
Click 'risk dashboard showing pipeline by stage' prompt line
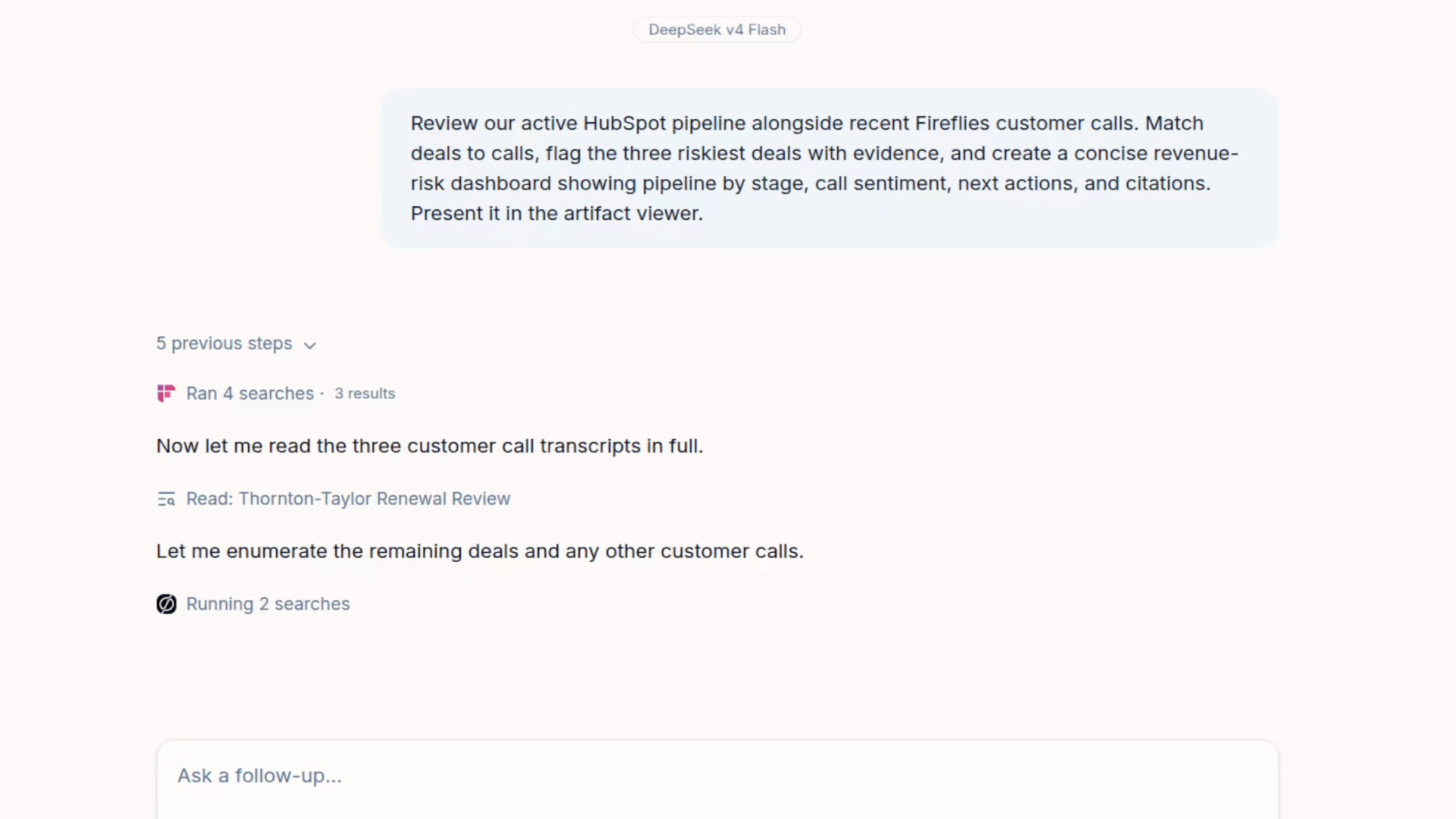click(x=811, y=184)
